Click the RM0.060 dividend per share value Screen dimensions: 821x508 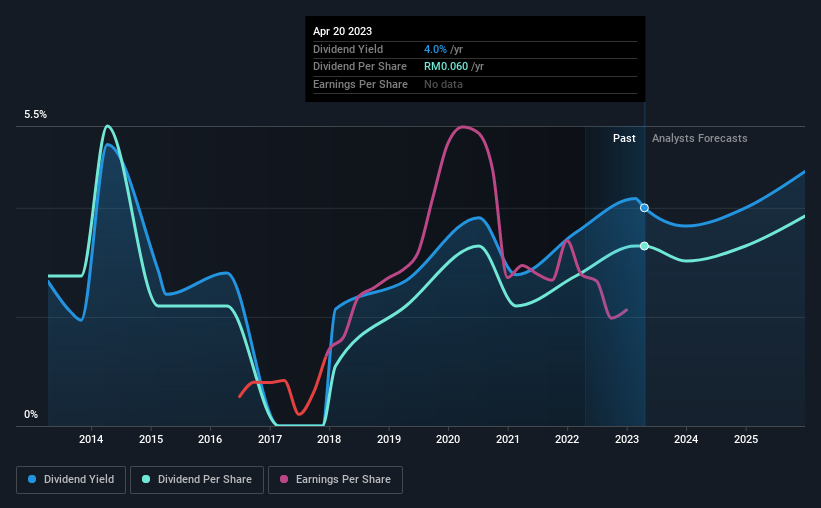446,67
